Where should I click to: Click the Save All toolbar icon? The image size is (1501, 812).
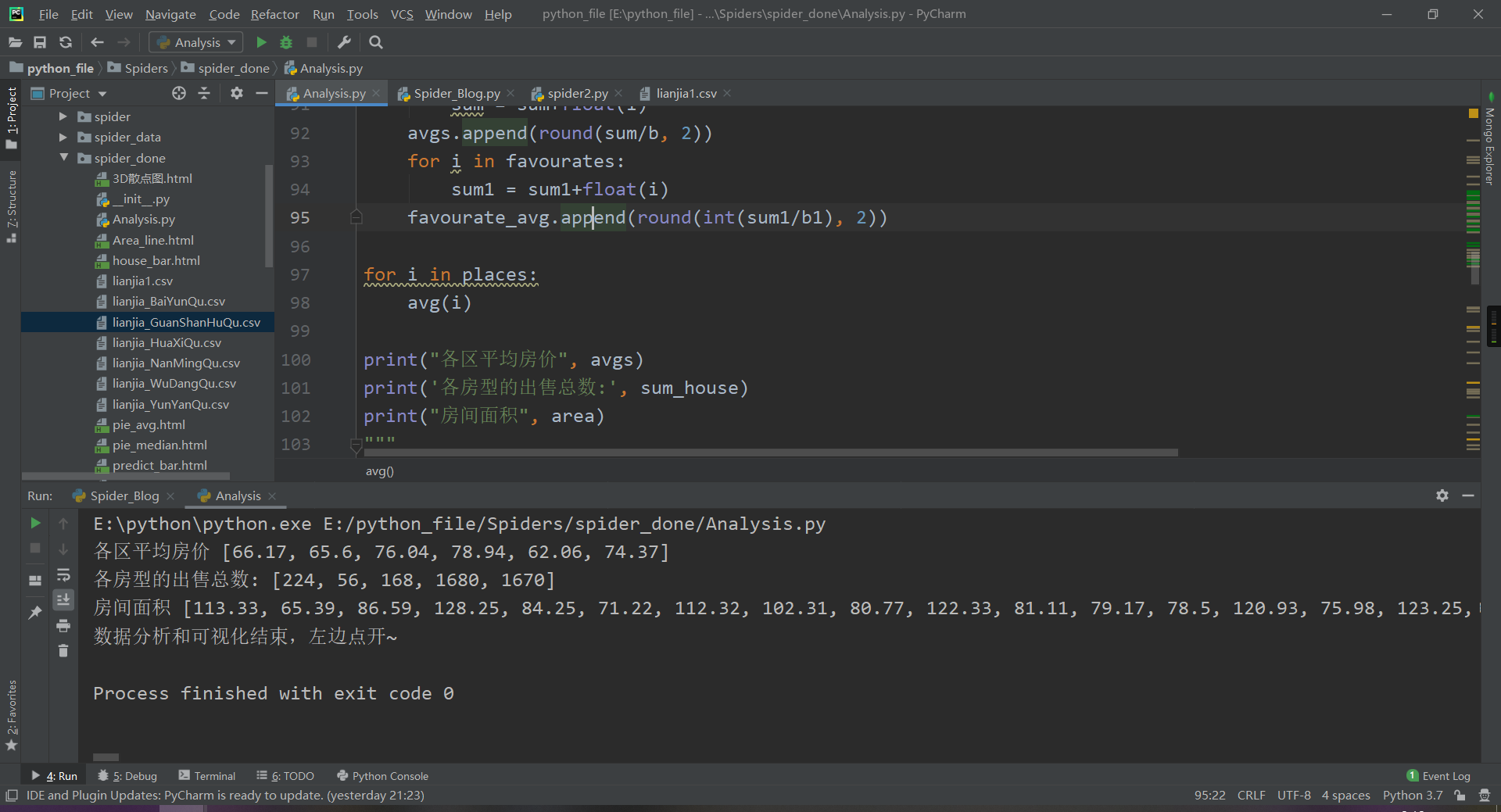tap(40, 42)
